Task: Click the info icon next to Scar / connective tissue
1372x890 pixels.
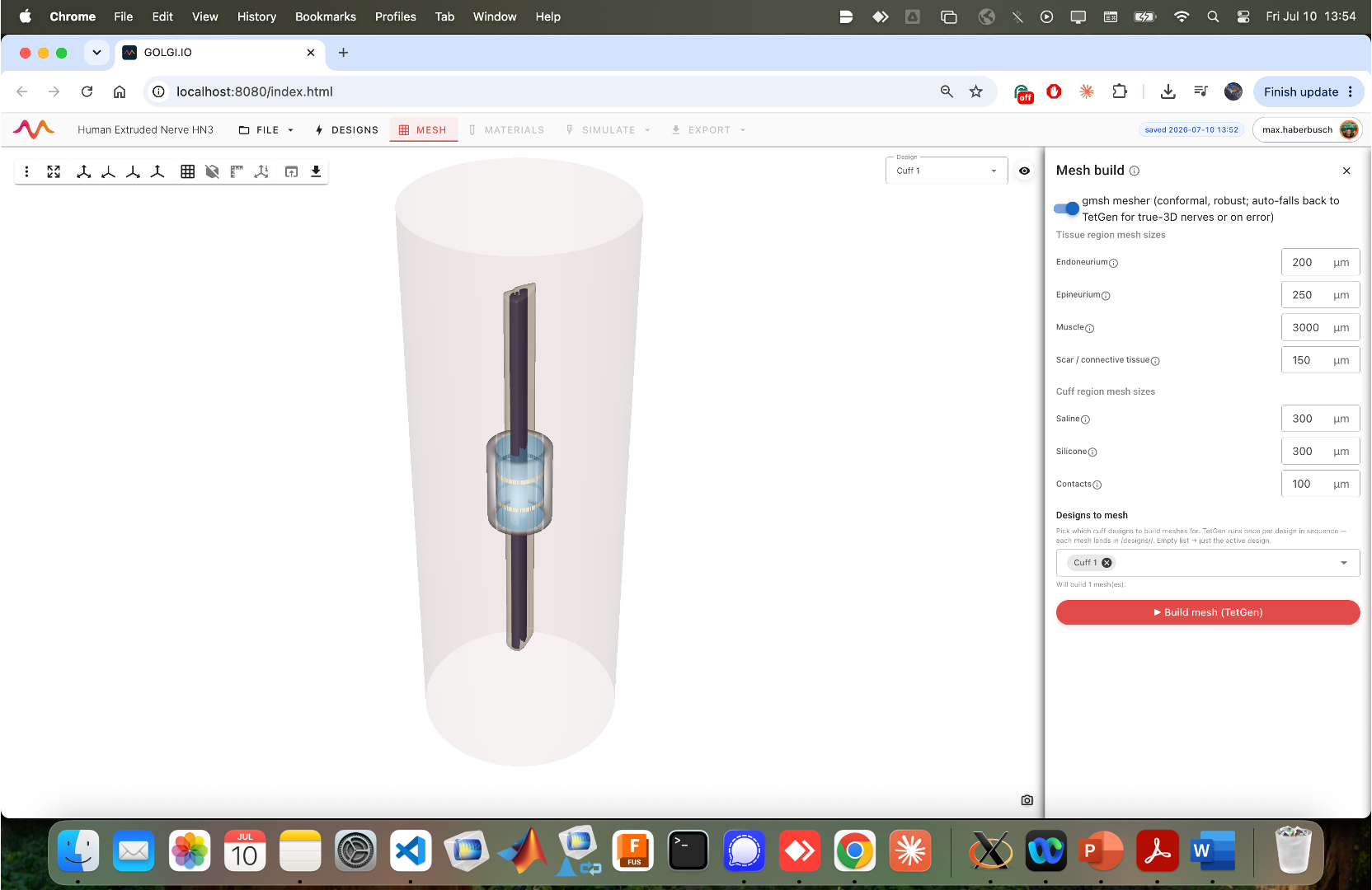Action: tap(1155, 361)
